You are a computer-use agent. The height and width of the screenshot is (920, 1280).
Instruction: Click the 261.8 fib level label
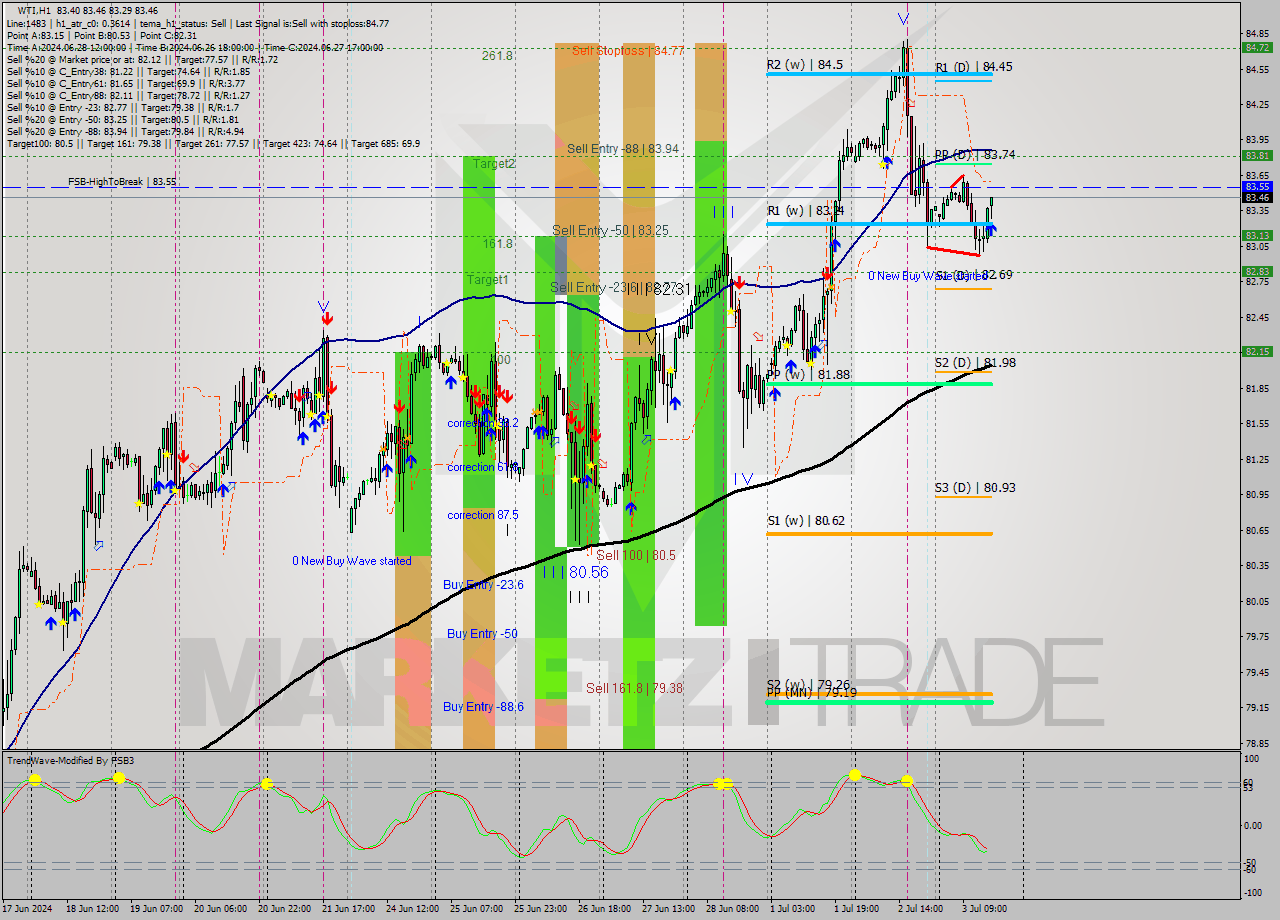[x=497, y=56]
